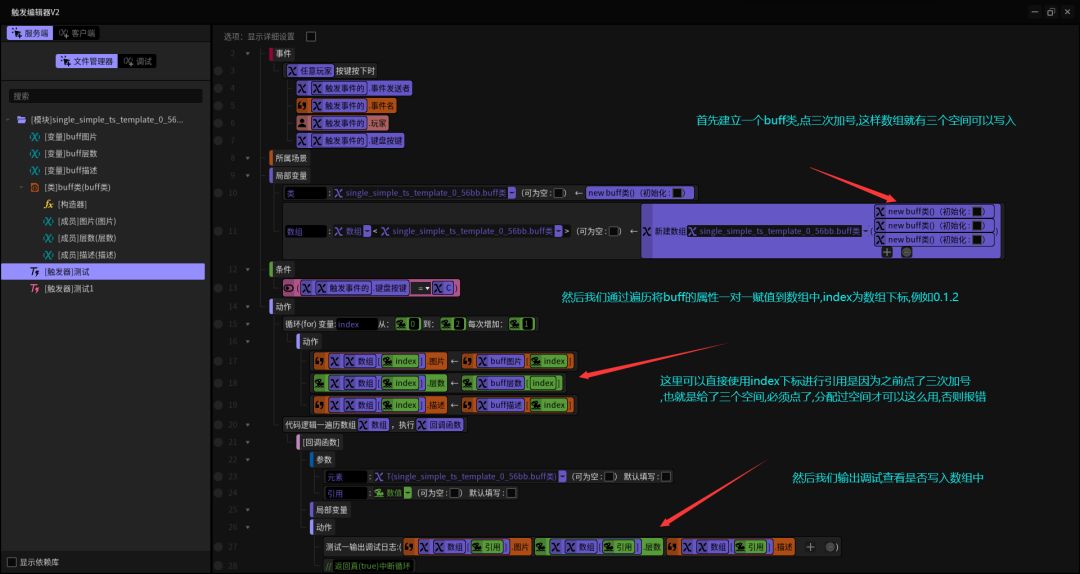The width and height of the screenshot is (1080, 574).
Task: Open the type dropdown for variable 类
Action: [x=512, y=194]
